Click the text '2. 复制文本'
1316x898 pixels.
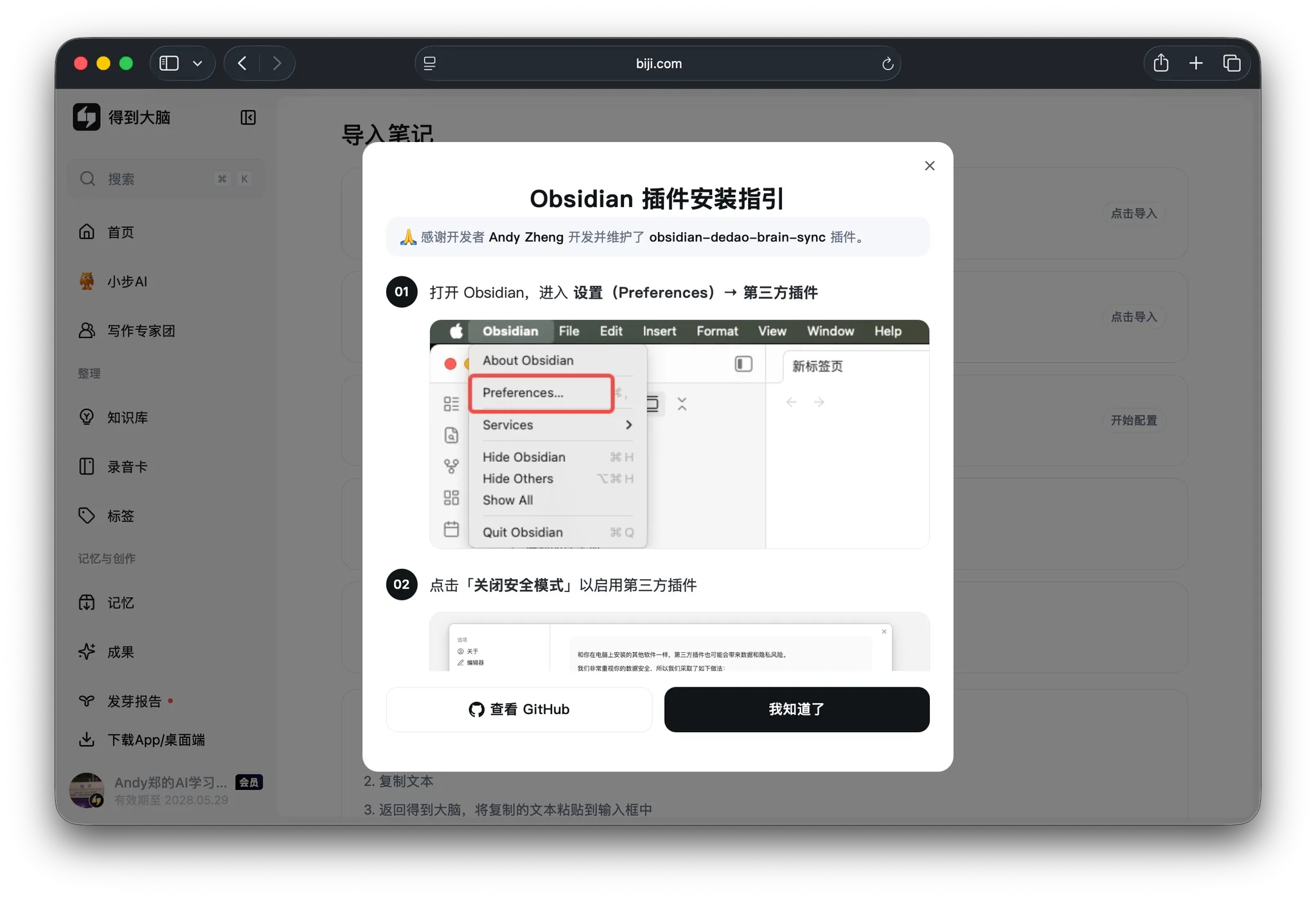398,781
